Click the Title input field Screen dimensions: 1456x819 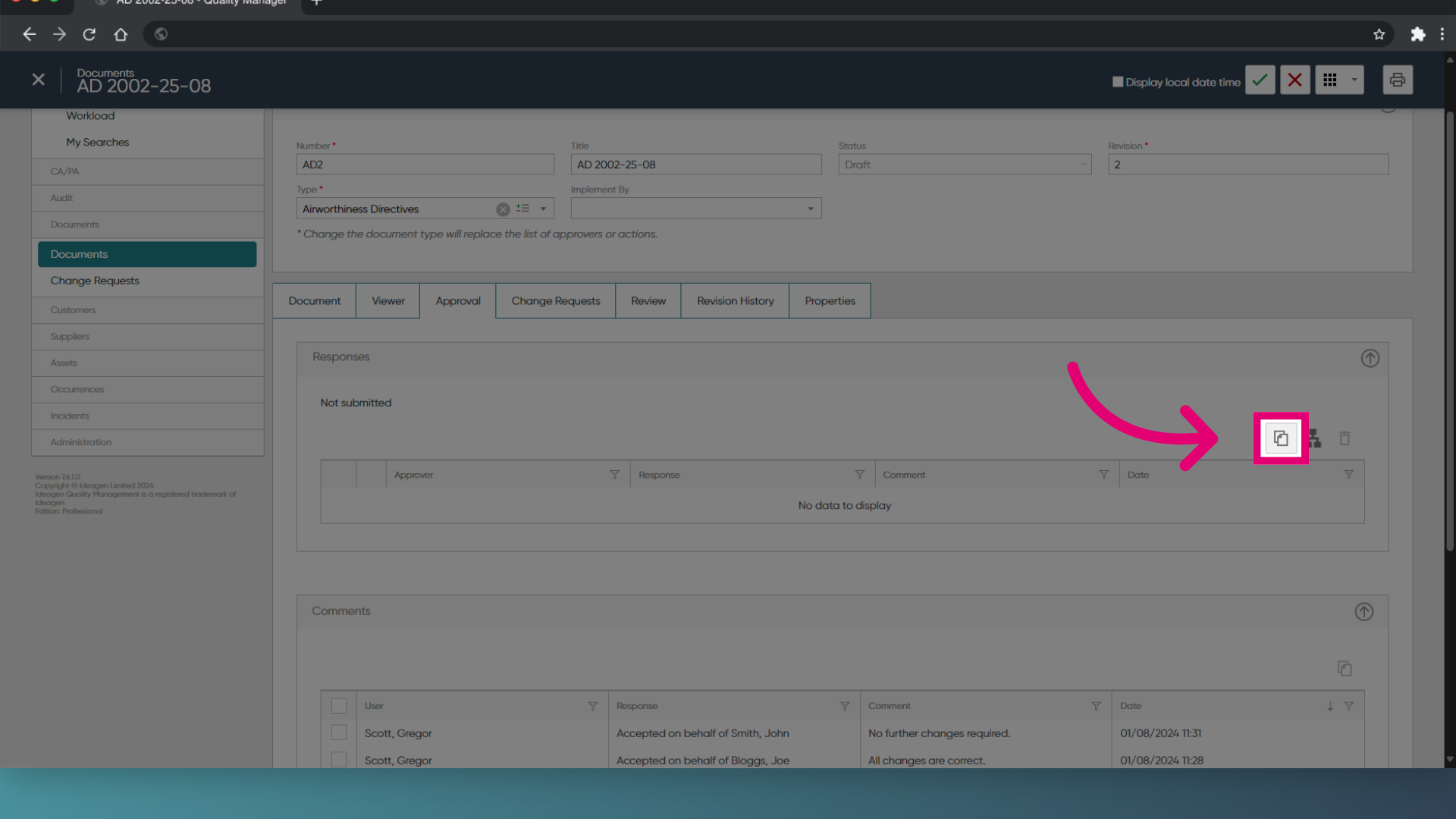coord(695,165)
